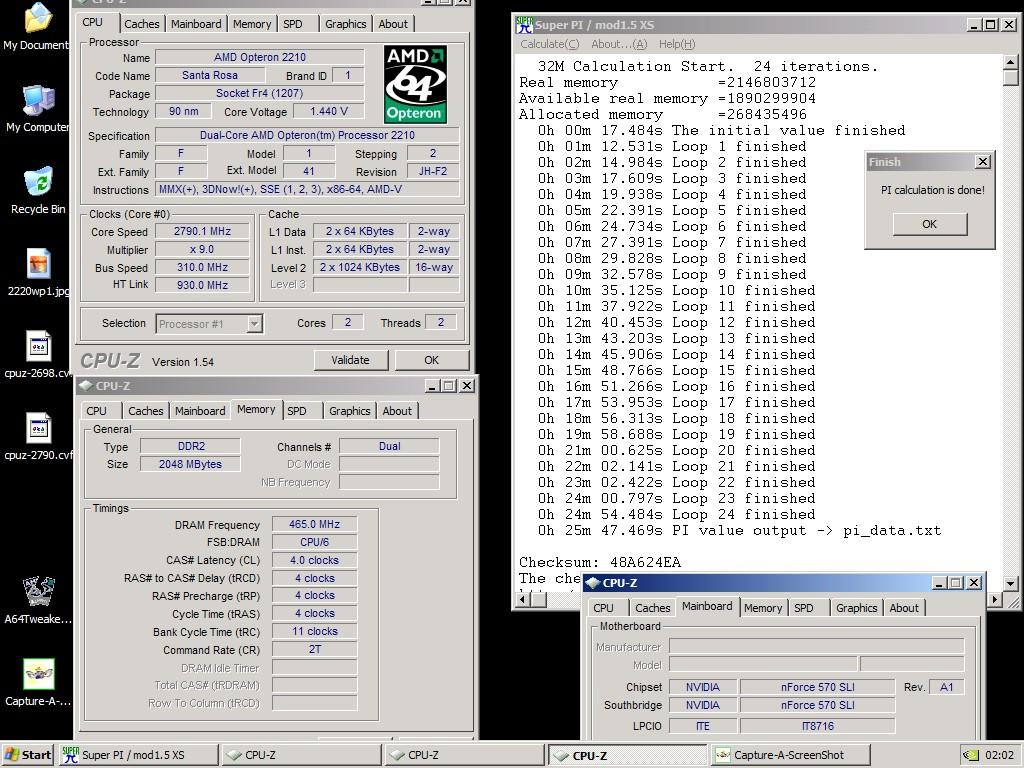Open Capture-A-ScreenShot desktop shortcut

38,682
